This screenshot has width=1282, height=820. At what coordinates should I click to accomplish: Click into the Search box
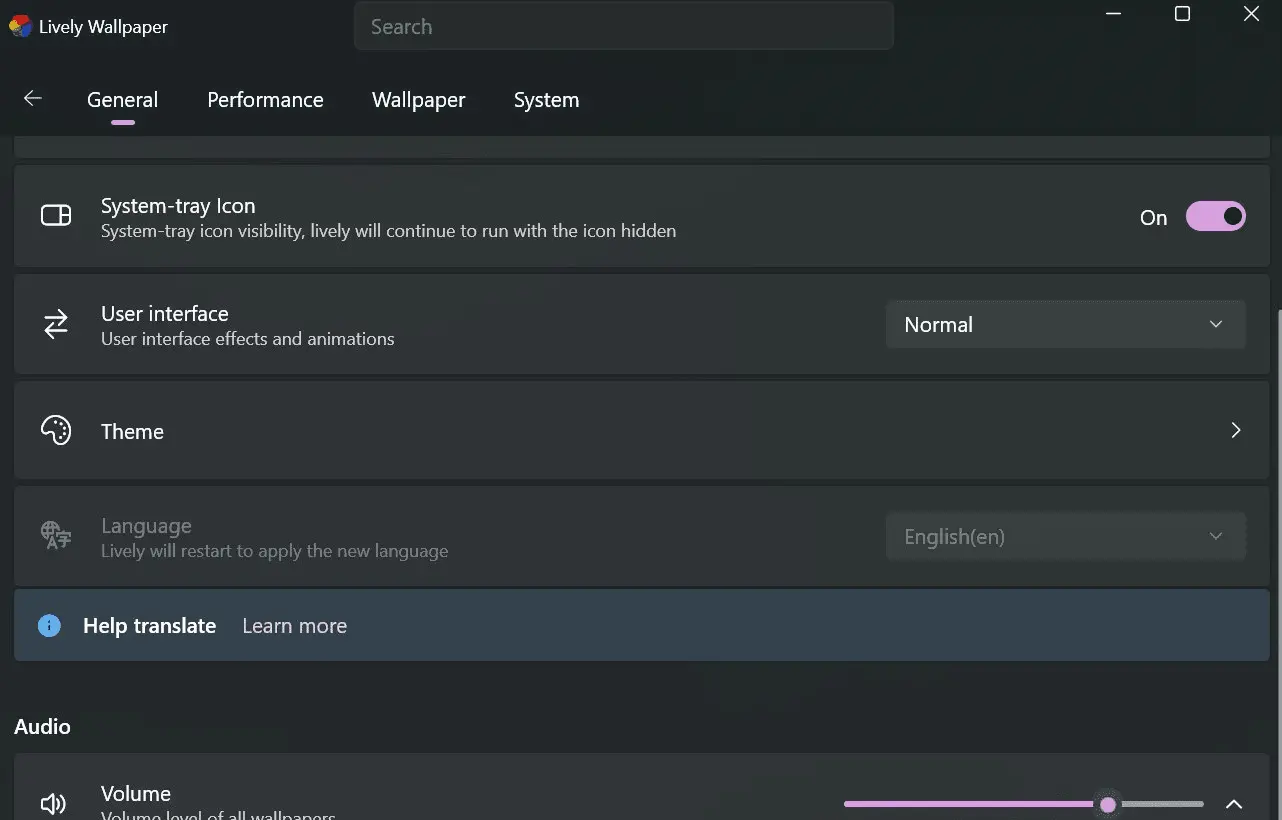623,27
